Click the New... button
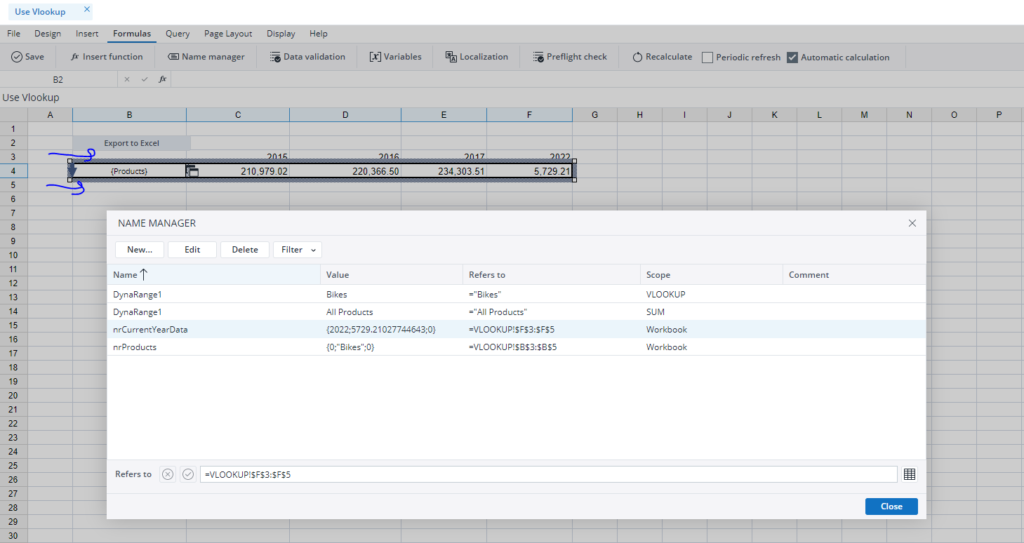This screenshot has height=543, width=1024. pyautogui.click(x=140, y=250)
